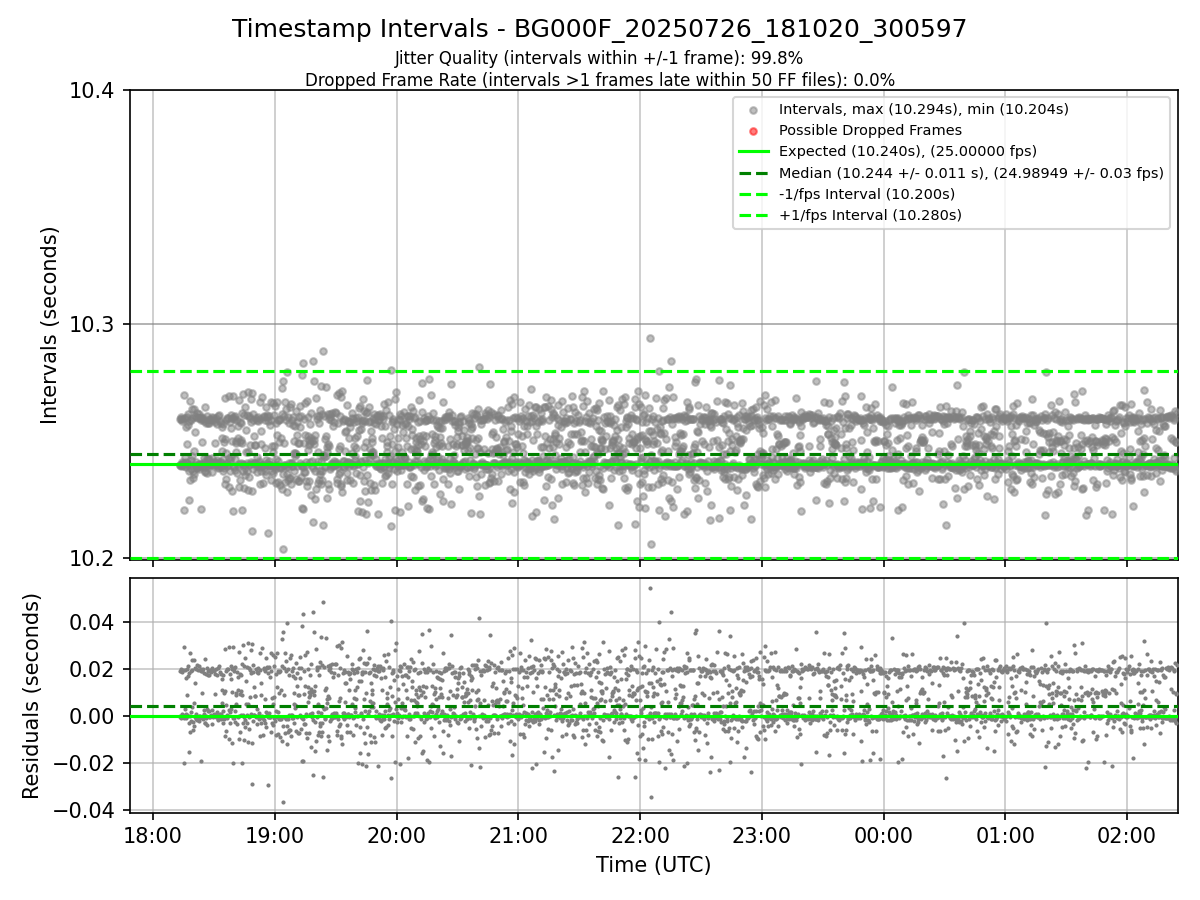Click the plot title Timestamp Intervals - BG000F_20250726_181020_300597
The image size is (1200, 900).
[599, 29]
